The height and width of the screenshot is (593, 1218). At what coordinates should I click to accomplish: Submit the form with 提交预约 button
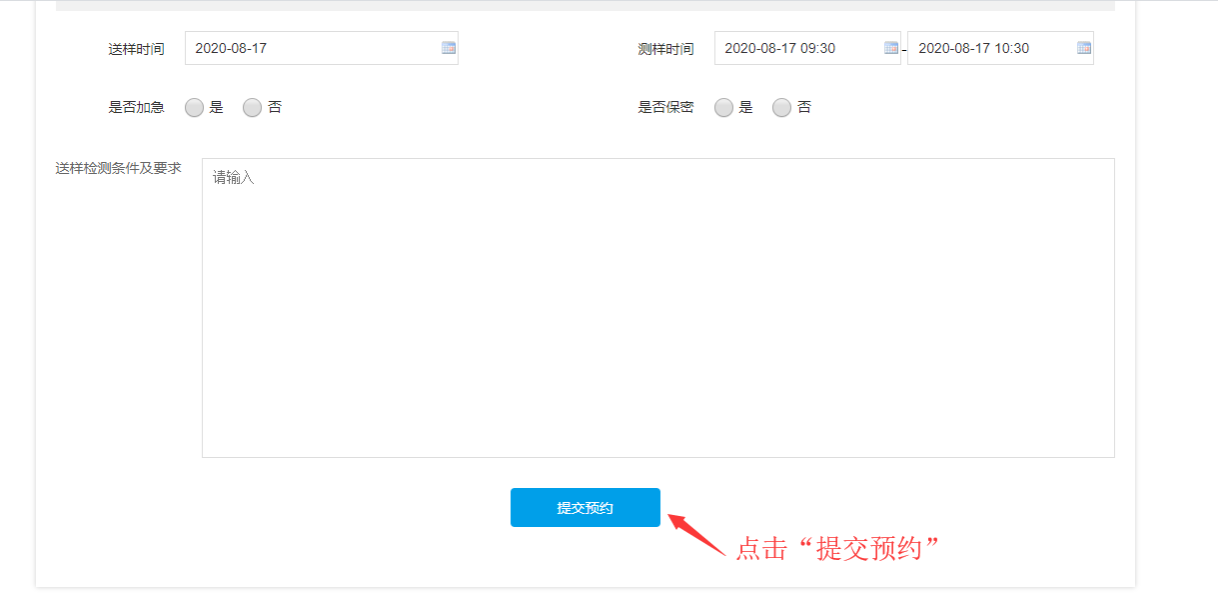pyautogui.click(x=585, y=508)
